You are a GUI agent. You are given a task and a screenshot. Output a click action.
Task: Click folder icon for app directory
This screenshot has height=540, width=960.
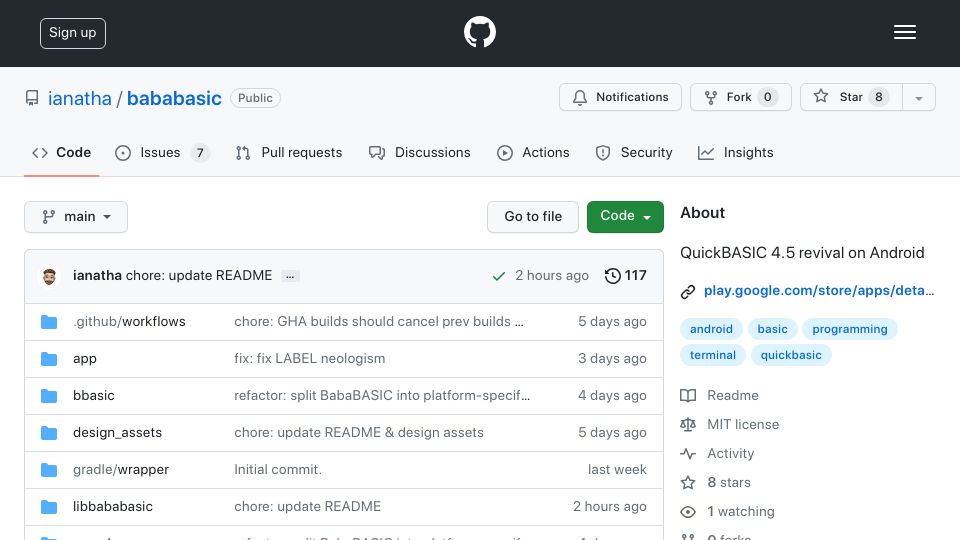pos(49,359)
